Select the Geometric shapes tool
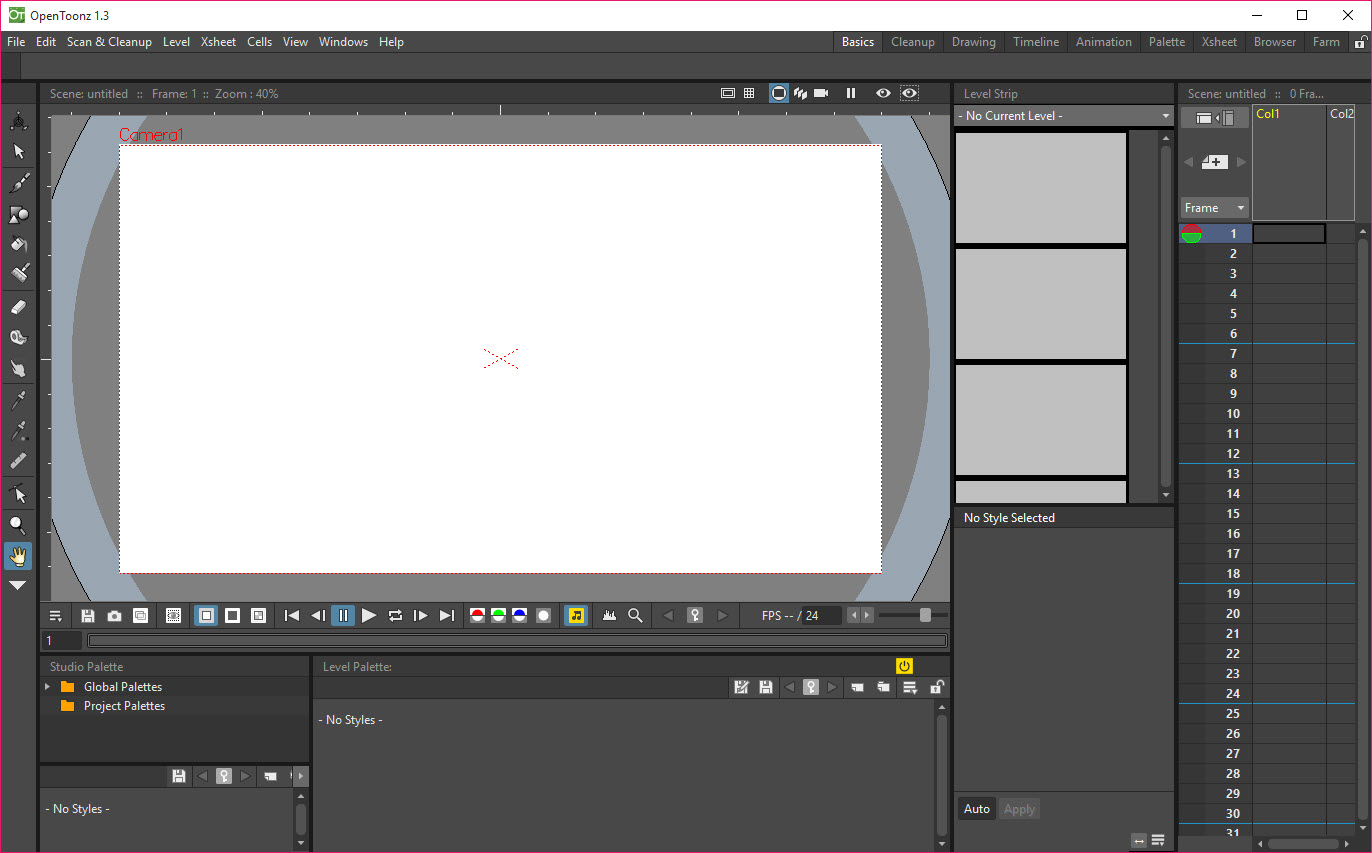Viewport: 1372px width, 853px height. 19,214
